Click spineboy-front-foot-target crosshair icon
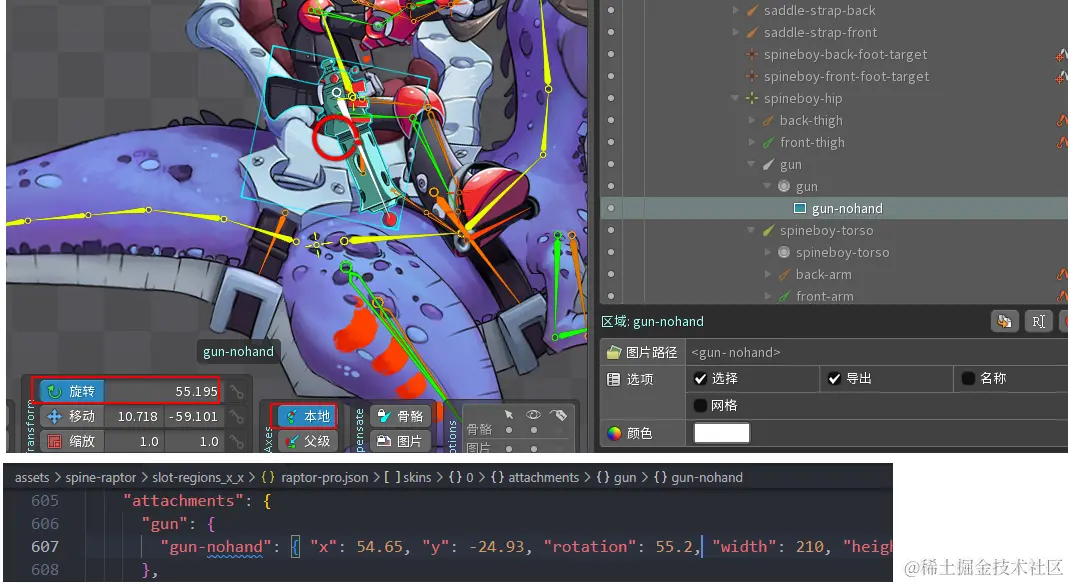 click(x=752, y=76)
